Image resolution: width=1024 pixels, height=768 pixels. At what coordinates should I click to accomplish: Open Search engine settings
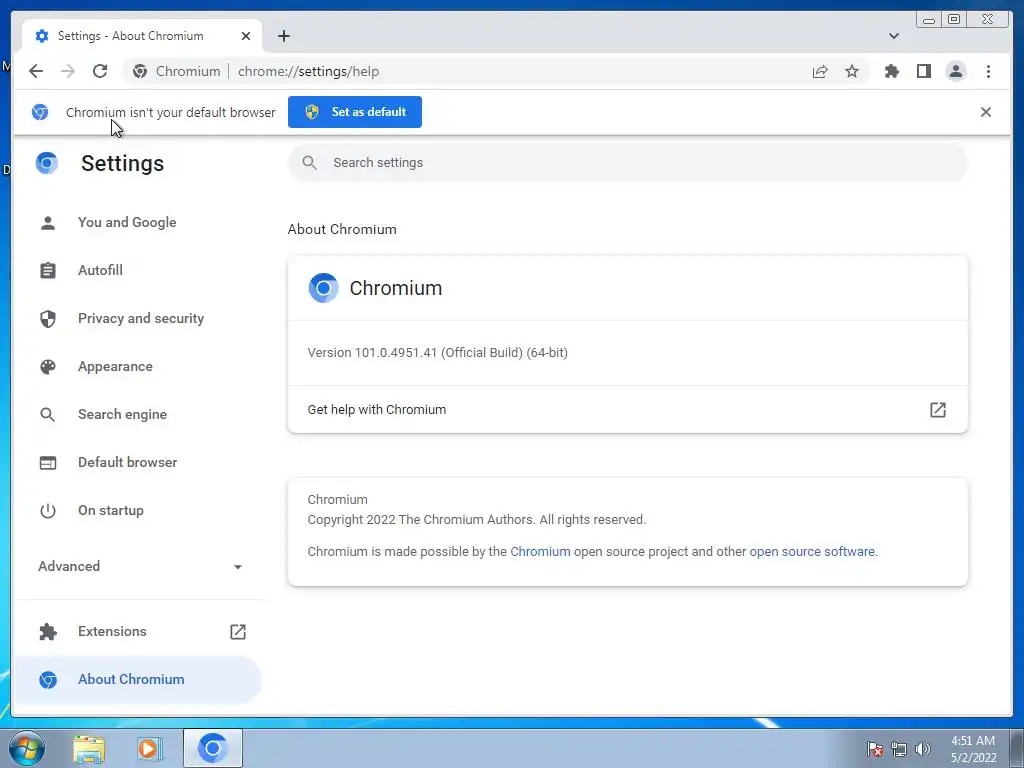click(x=122, y=415)
